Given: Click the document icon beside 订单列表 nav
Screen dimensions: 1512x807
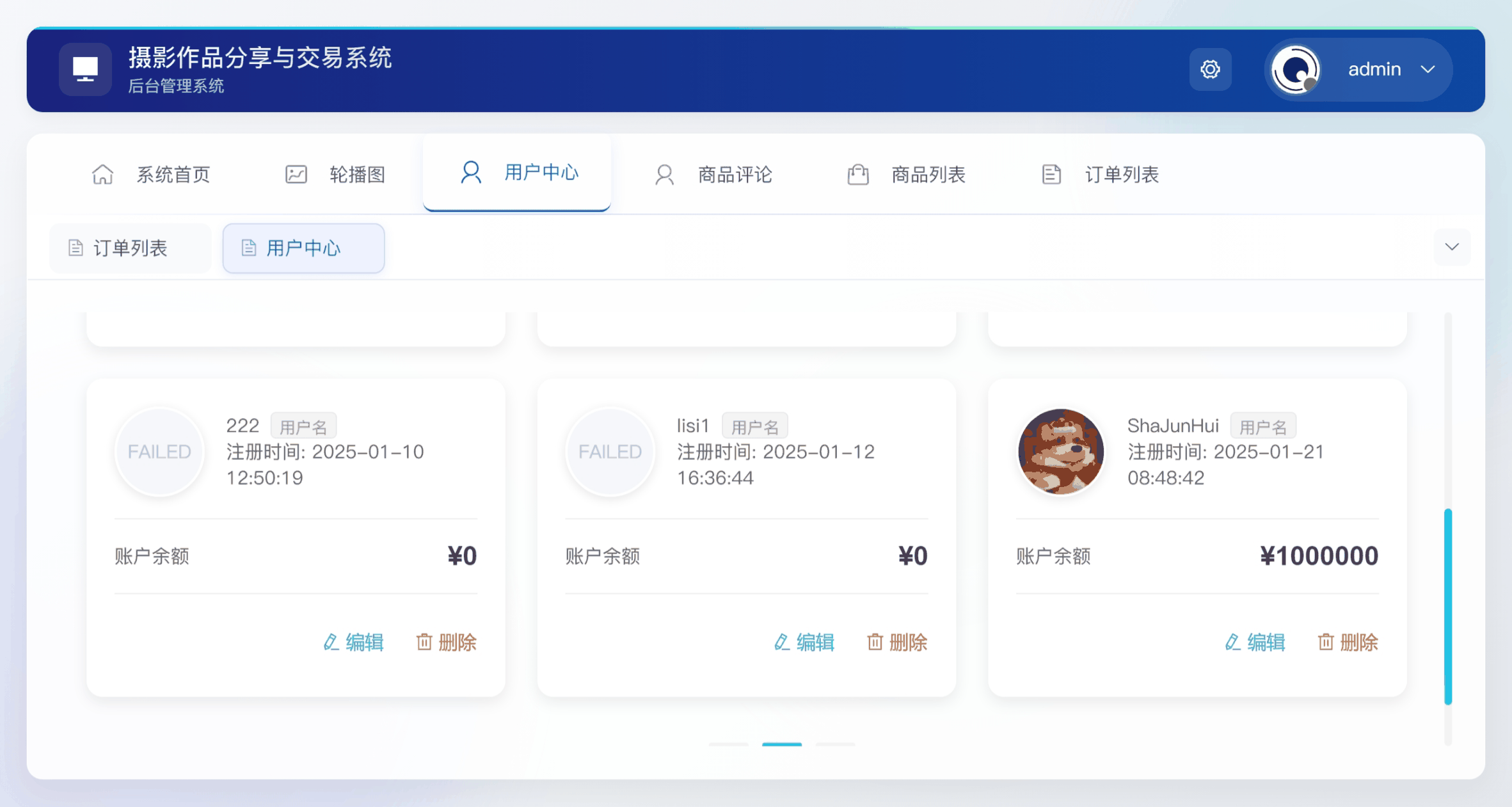Looking at the screenshot, I should coord(1051,174).
